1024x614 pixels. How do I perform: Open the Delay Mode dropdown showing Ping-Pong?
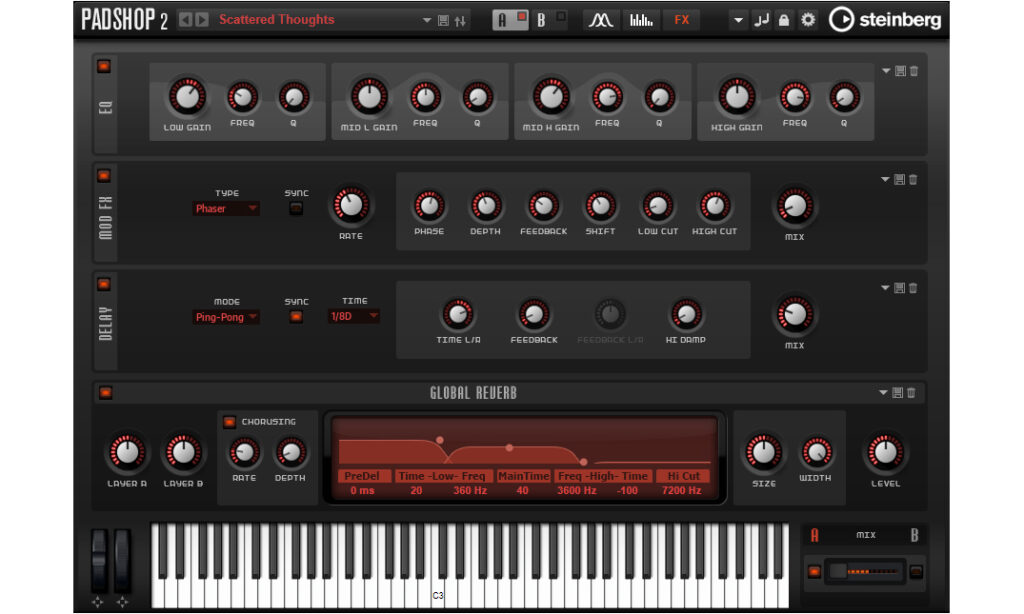coord(226,317)
